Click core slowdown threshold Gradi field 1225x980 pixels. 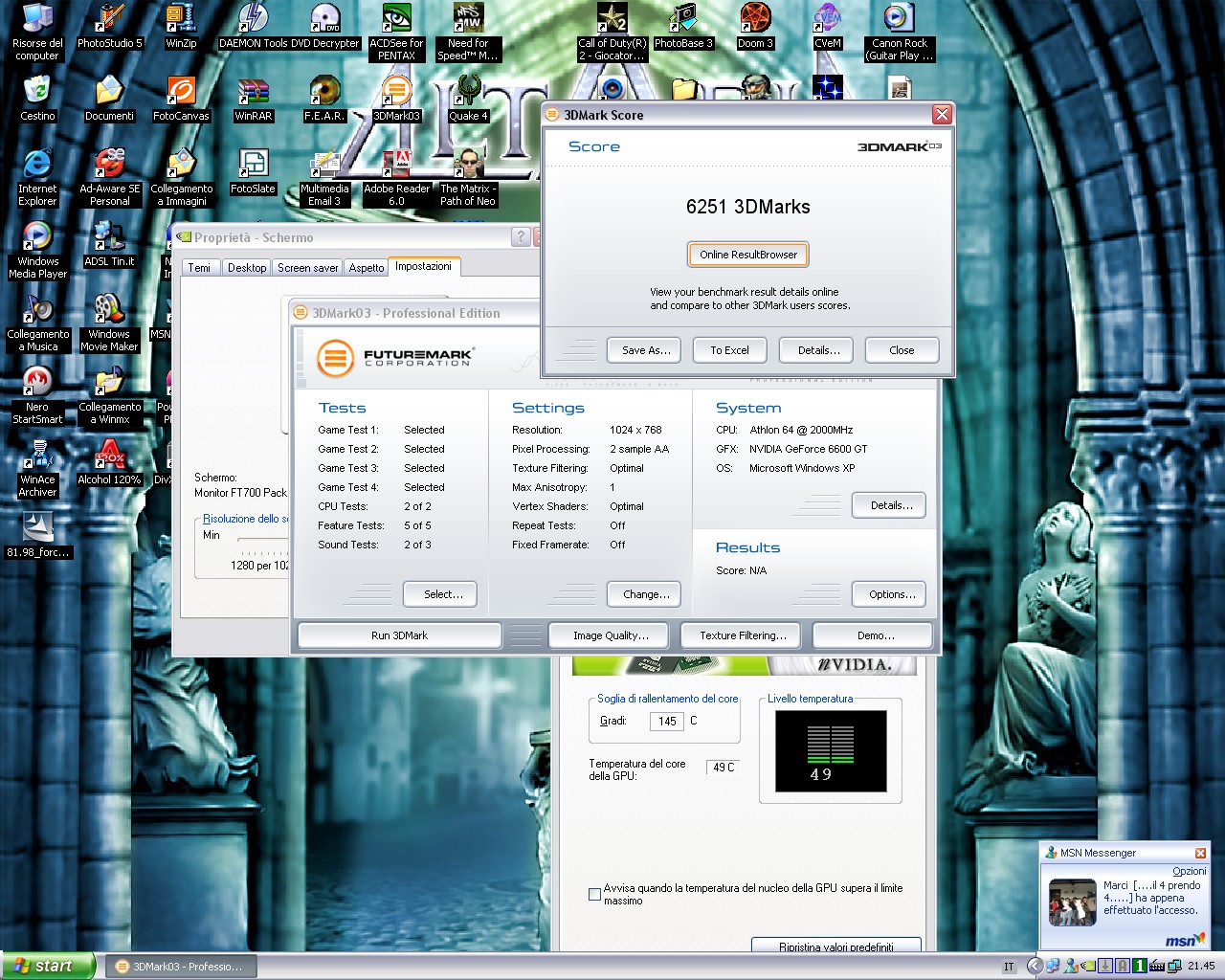(x=667, y=722)
